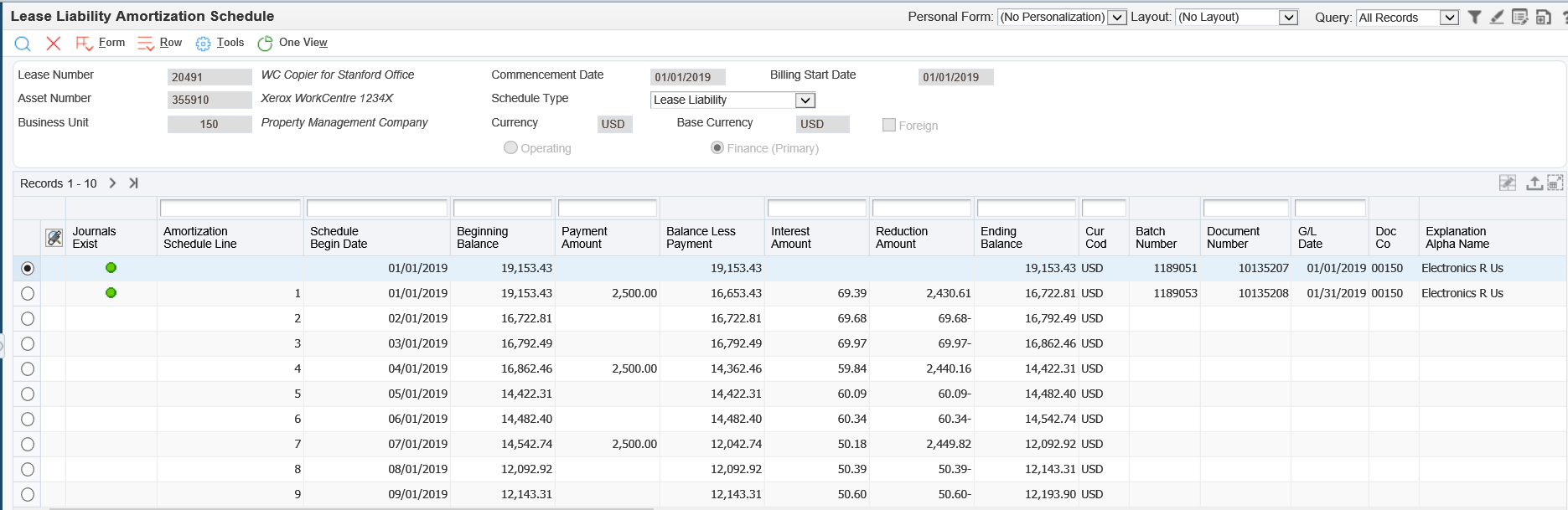The width and height of the screenshot is (1568, 510).
Task: Click the Interest Amount filter field
Action: pos(817,208)
